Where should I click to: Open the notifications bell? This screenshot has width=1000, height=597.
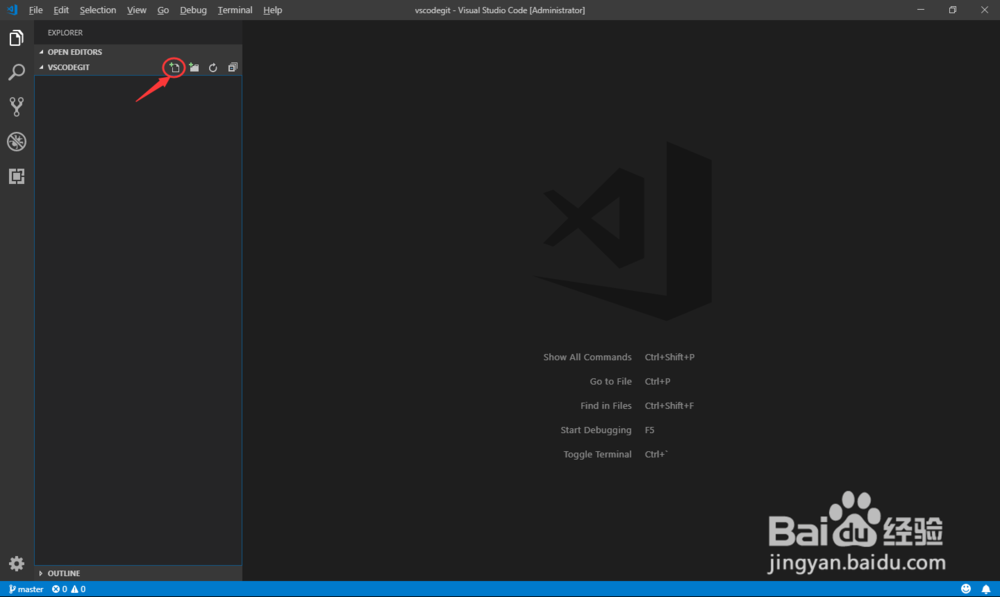click(986, 589)
